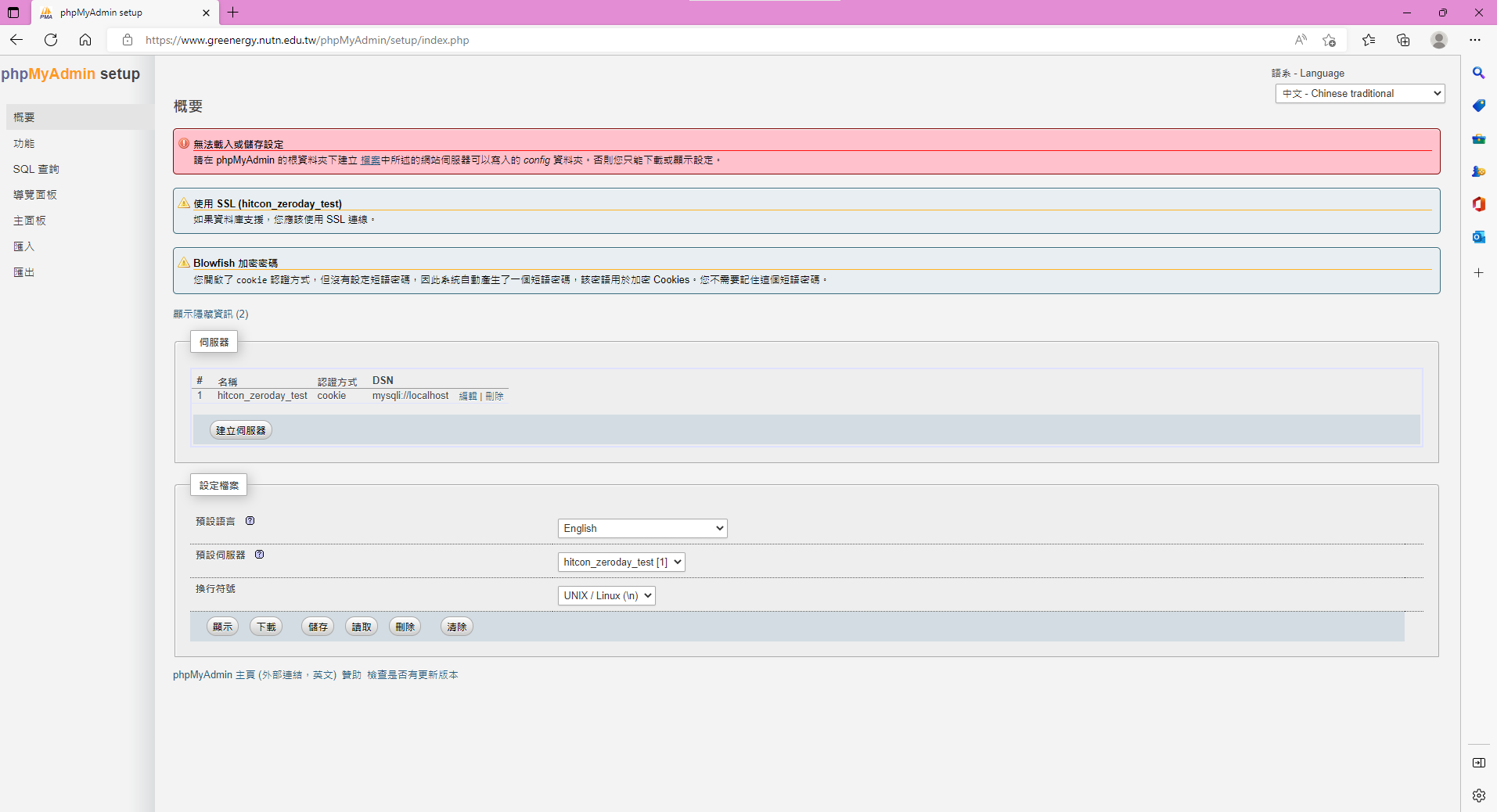Open the Favorites list icon

[1369, 40]
